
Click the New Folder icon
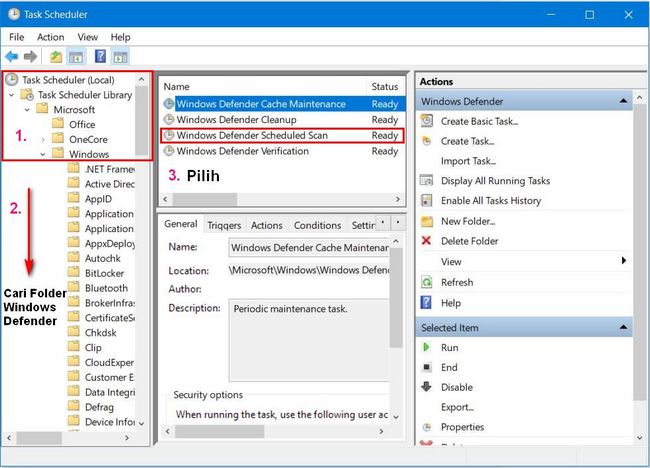pos(427,221)
